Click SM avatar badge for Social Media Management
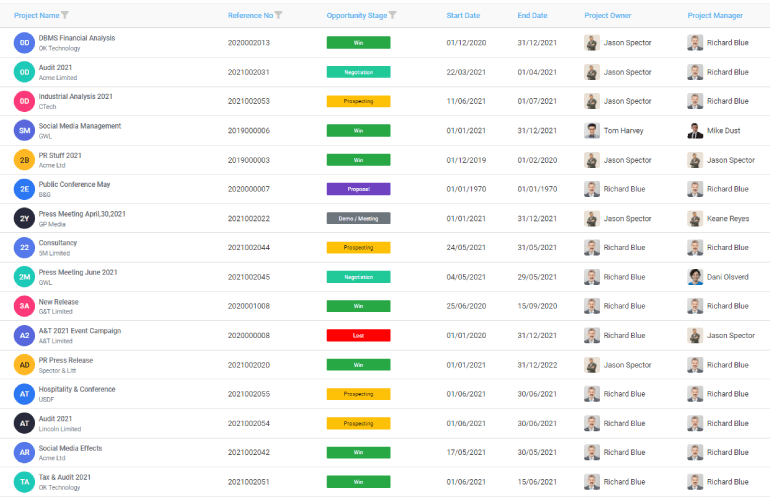 click(24, 131)
